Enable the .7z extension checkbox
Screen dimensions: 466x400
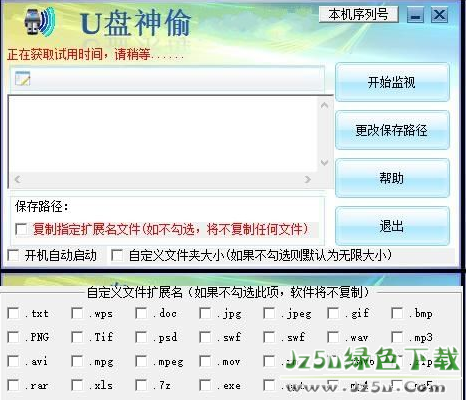click(141, 385)
